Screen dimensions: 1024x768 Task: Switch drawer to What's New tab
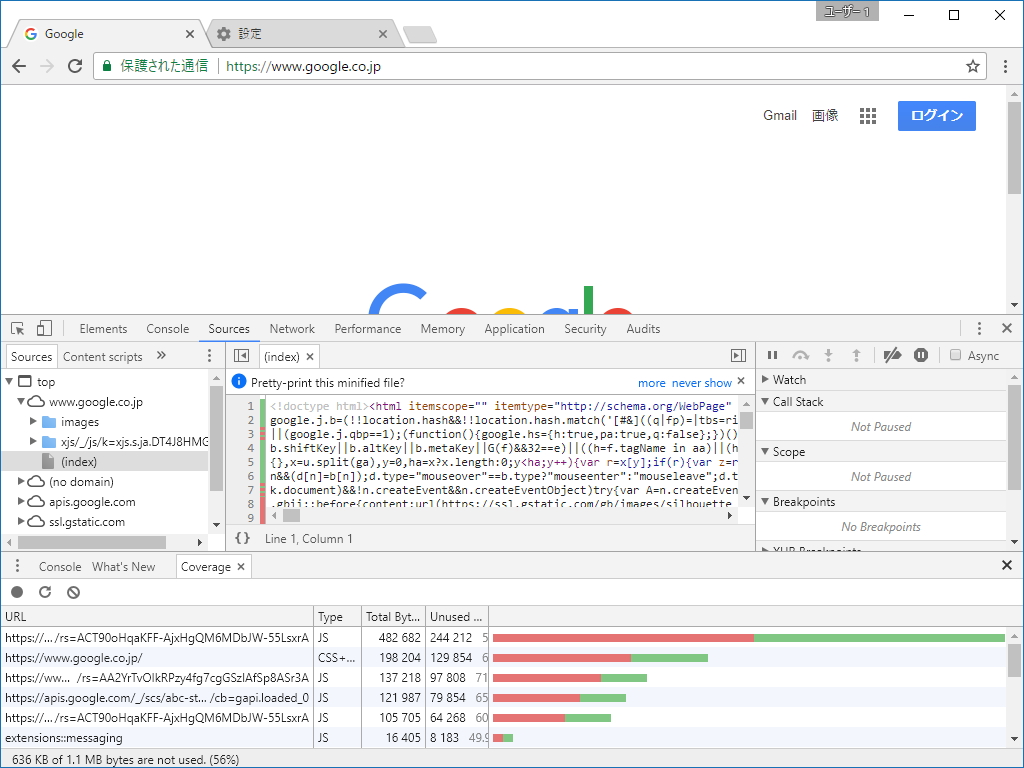coord(123,567)
